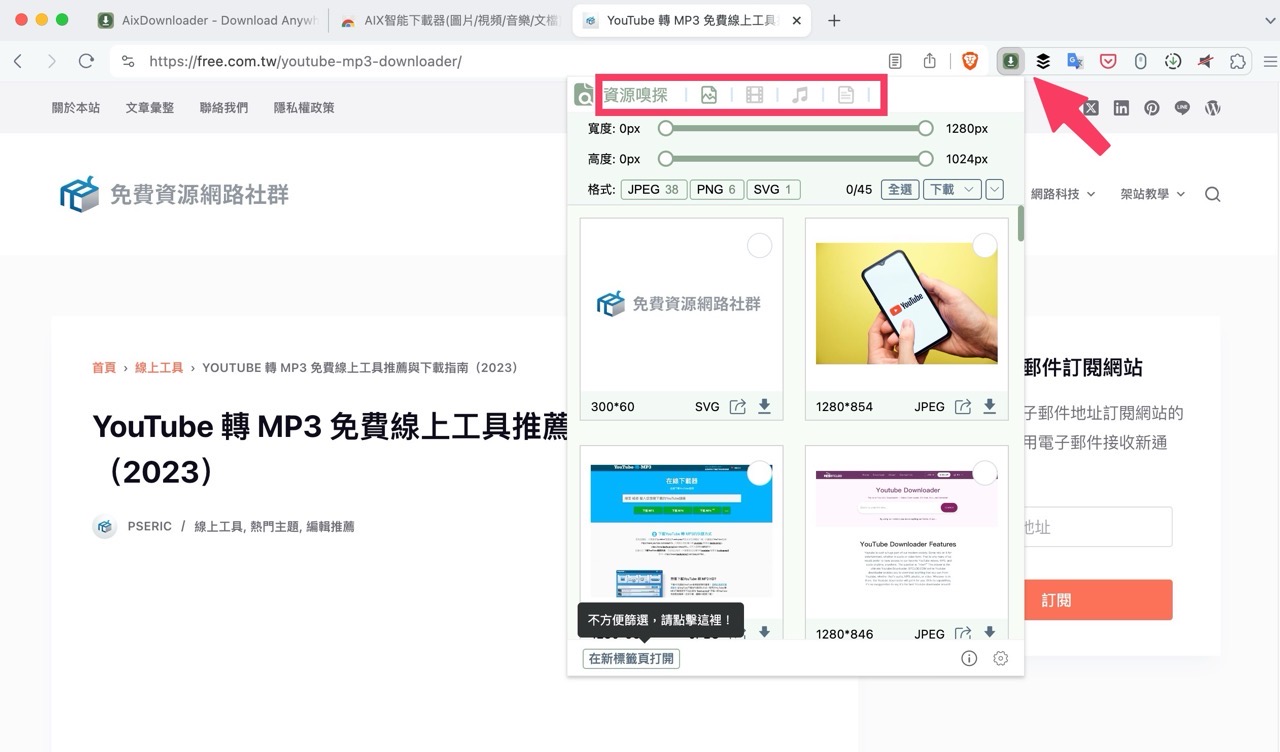Toggle the PNG 6 format filter
The height and width of the screenshot is (752, 1280).
click(716, 189)
